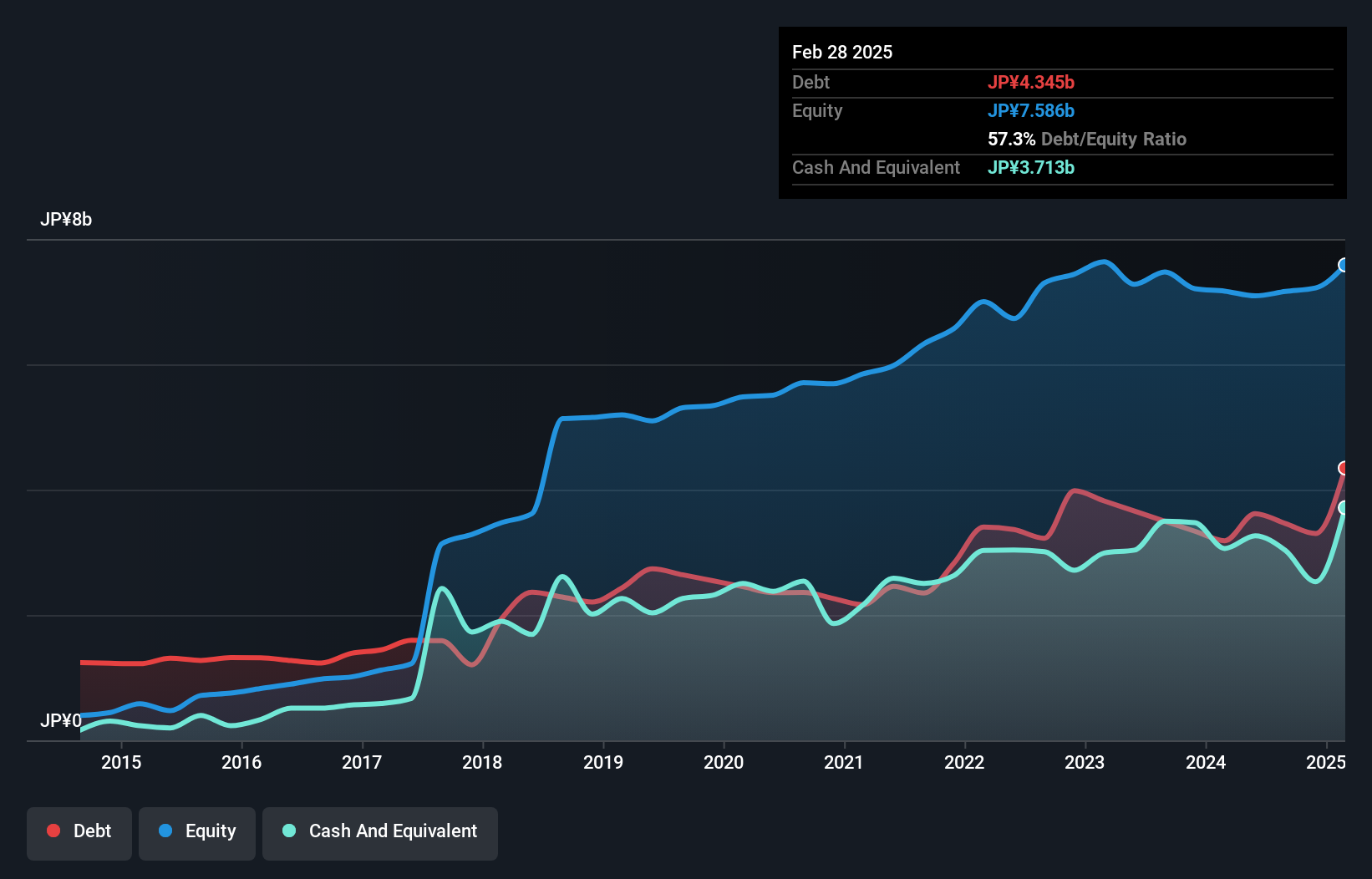The width and height of the screenshot is (1372, 879).
Task: Toggle the Debt series legend button
Action: point(79,833)
